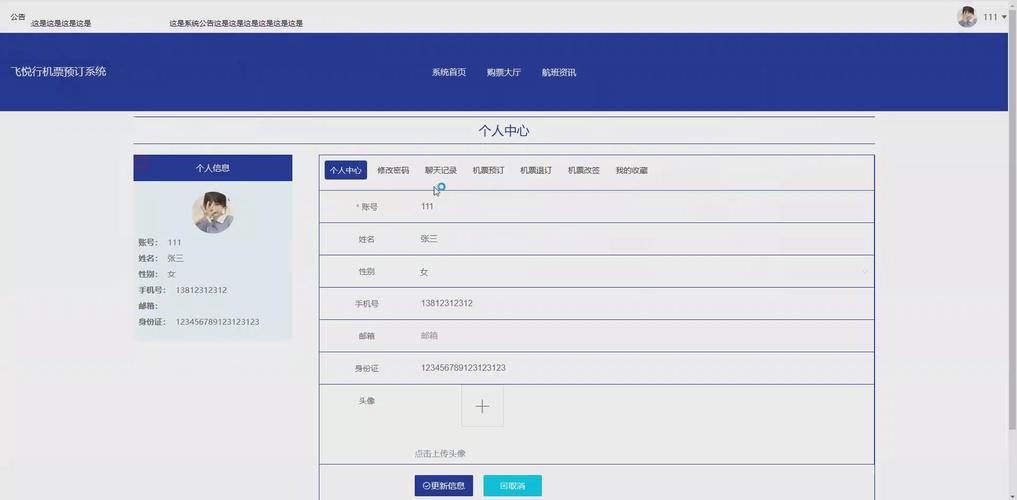This screenshot has height=500, width=1017.
Task: Open the 性别 dropdown showing 女
Action: pos(642,272)
